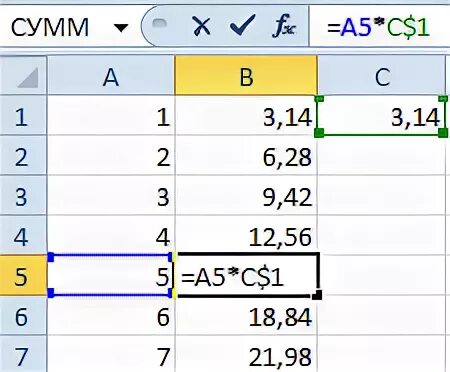Click cell B1 with value 3,14
This screenshot has height=372, width=450.
246,116
